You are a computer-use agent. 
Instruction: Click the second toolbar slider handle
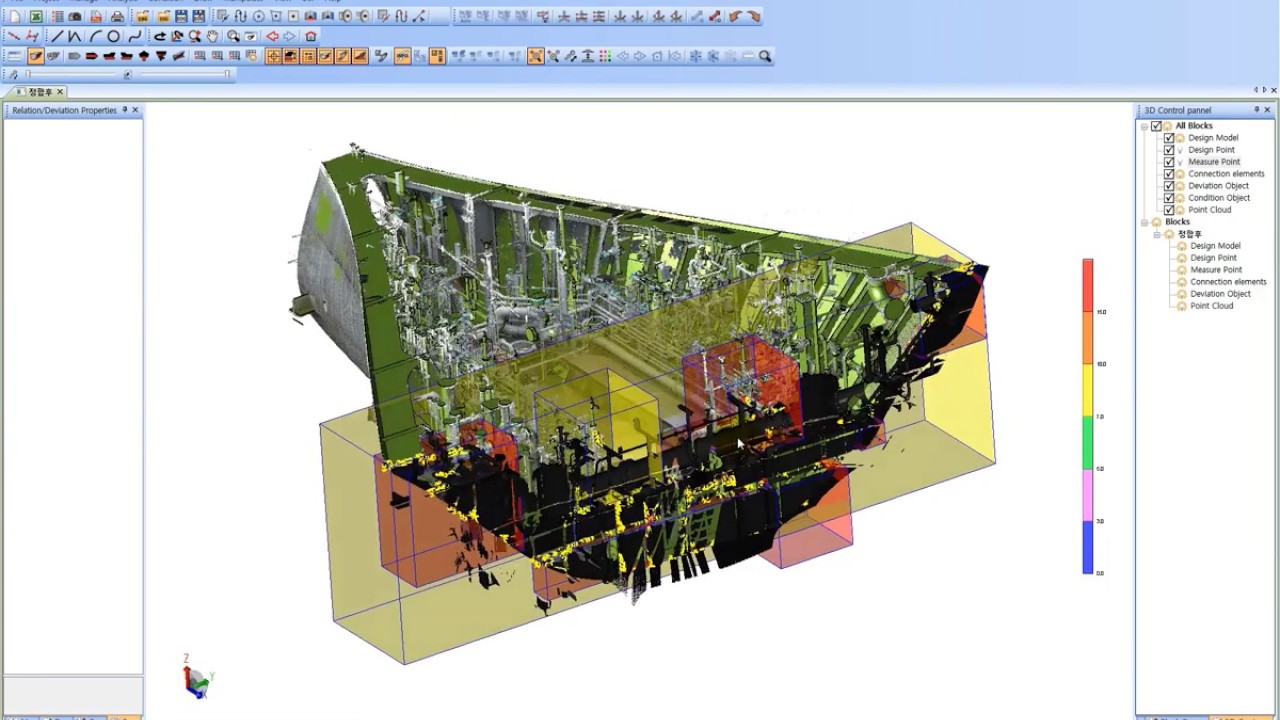coord(227,74)
